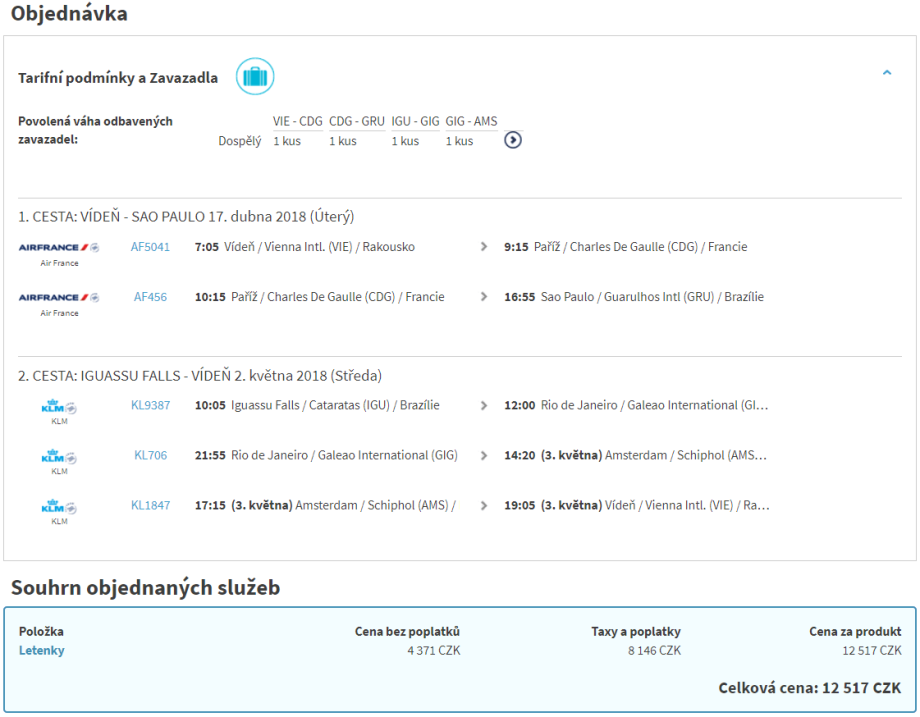Click the arrow chevron in Vienna to Paris row
This screenshot has height=717, width=920.
(484, 247)
